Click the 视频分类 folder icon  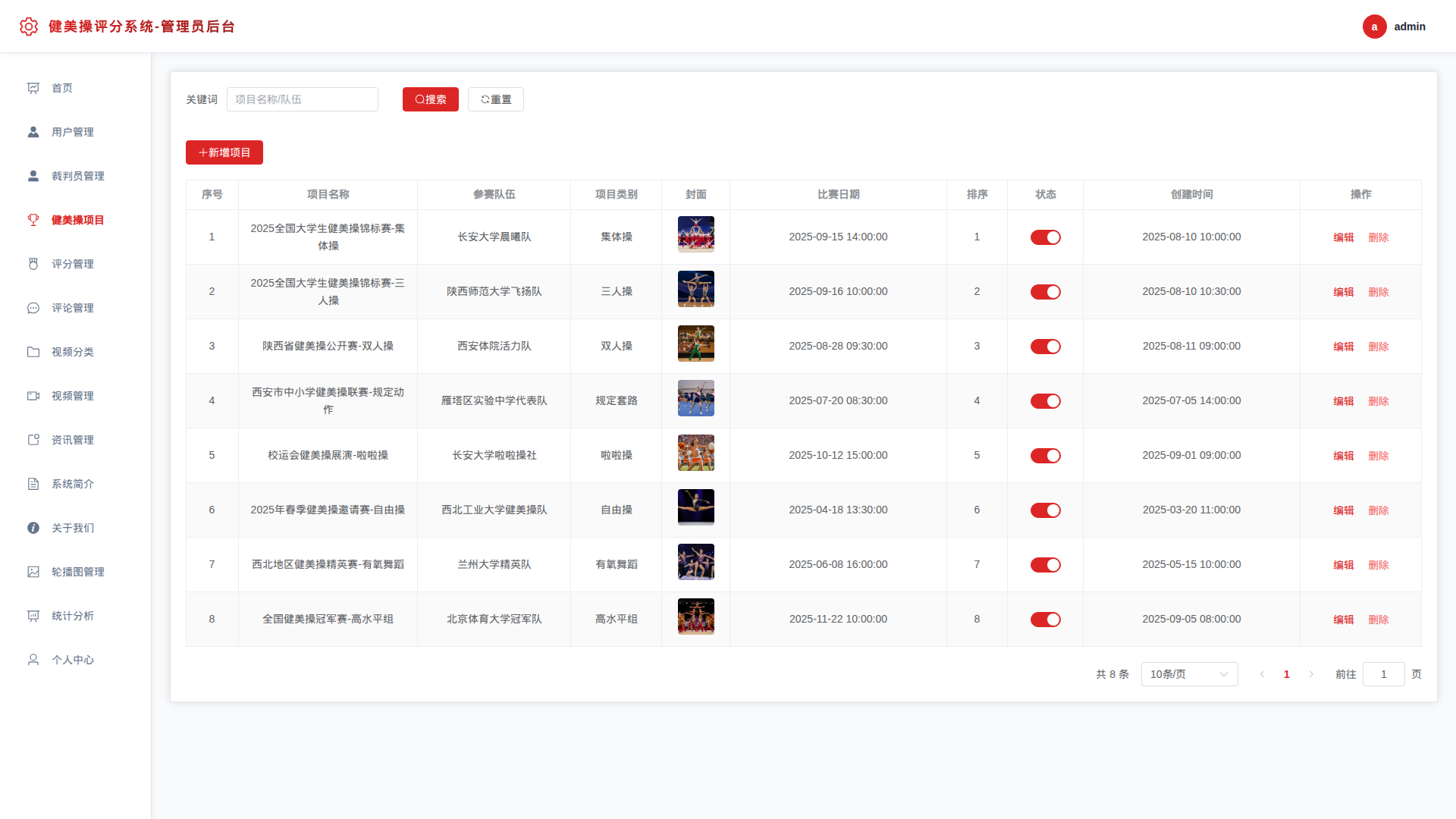33,352
